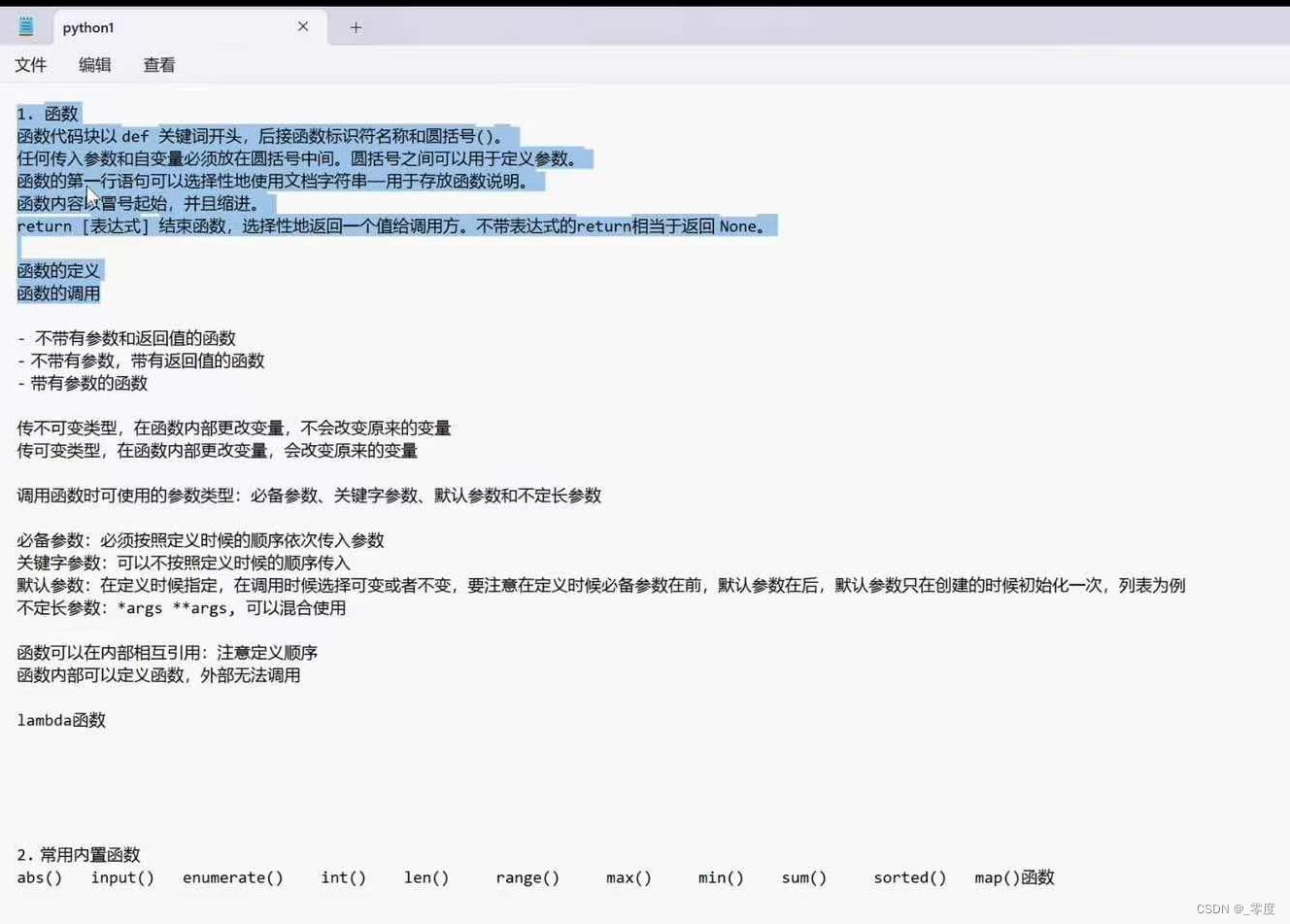The height and width of the screenshot is (924, 1290).
Task: Open the 编辑 menu
Action: tap(94, 65)
